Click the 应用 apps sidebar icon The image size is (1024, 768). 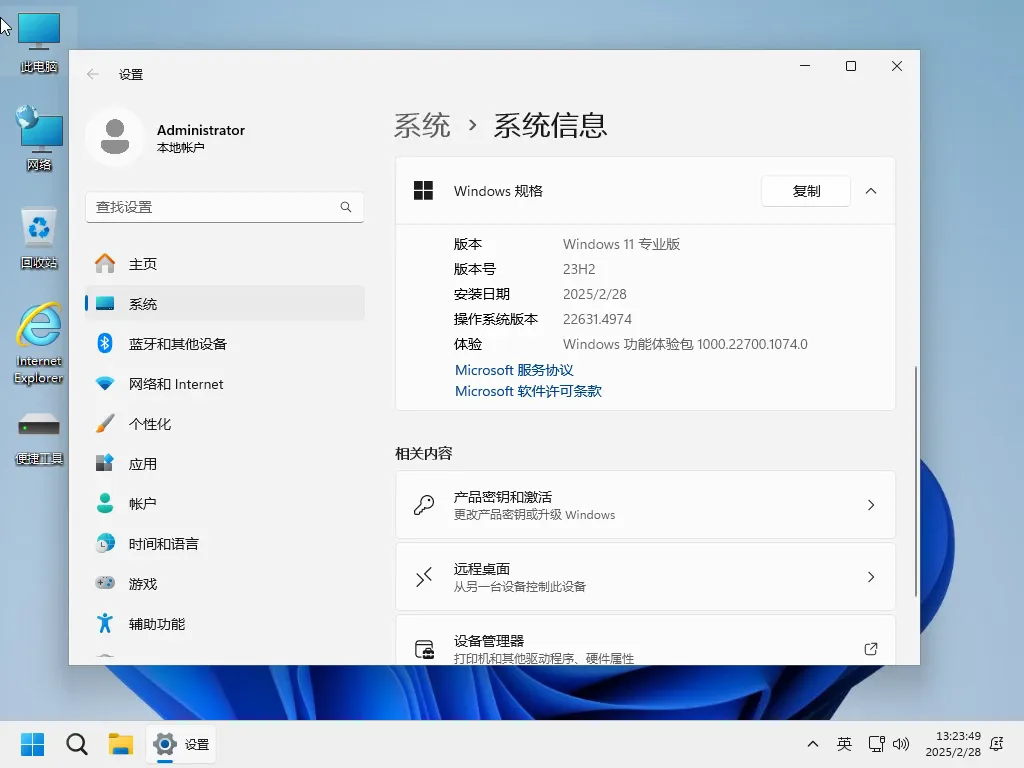pyautogui.click(x=105, y=463)
